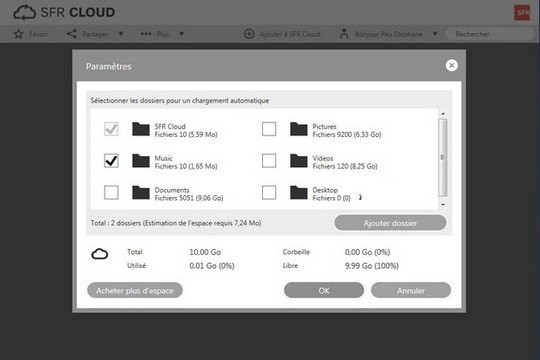The height and width of the screenshot is (360, 540).
Task: Check the Desktop folder checkbox
Action: pyautogui.click(x=269, y=193)
